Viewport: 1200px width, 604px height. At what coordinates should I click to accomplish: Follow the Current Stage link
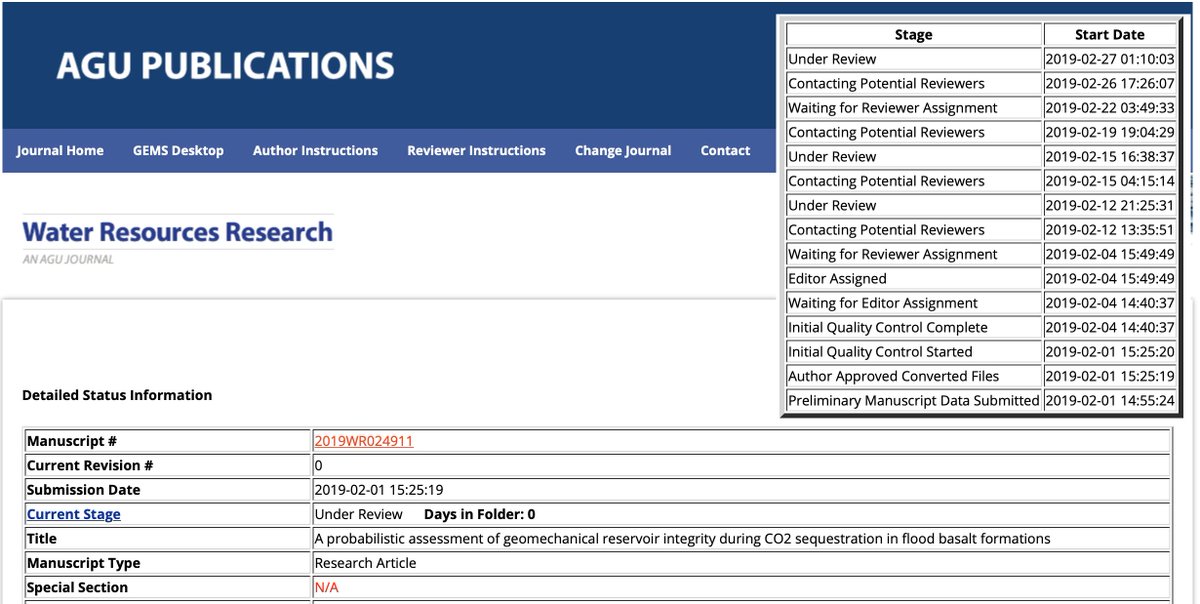tap(74, 514)
